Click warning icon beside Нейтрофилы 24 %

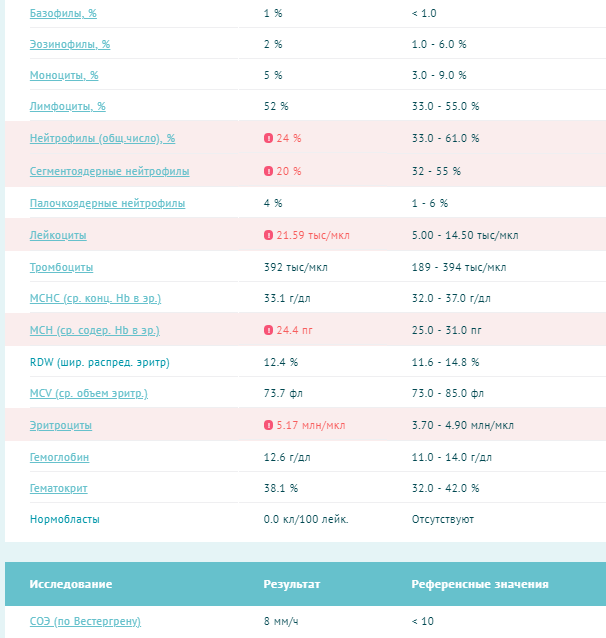coord(268,138)
